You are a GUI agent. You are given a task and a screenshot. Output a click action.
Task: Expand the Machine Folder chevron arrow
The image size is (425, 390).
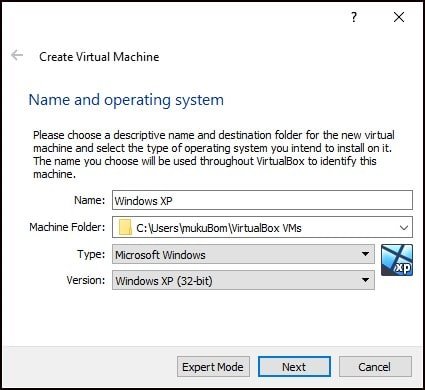[x=404, y=228]
